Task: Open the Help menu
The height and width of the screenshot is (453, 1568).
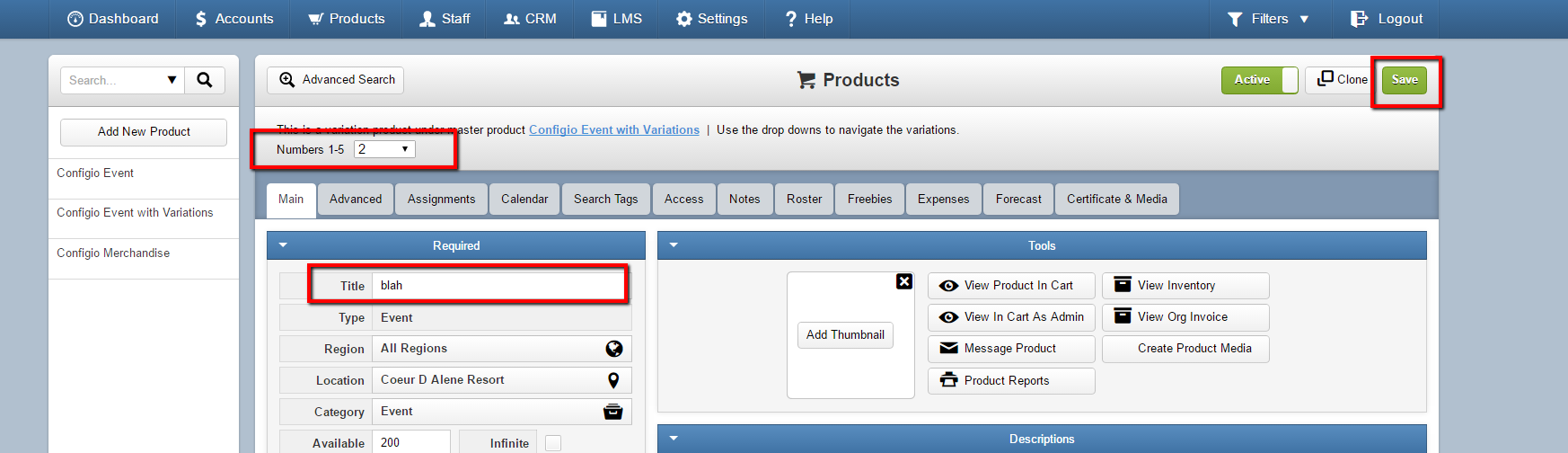Action: click(x=808, y=19)
